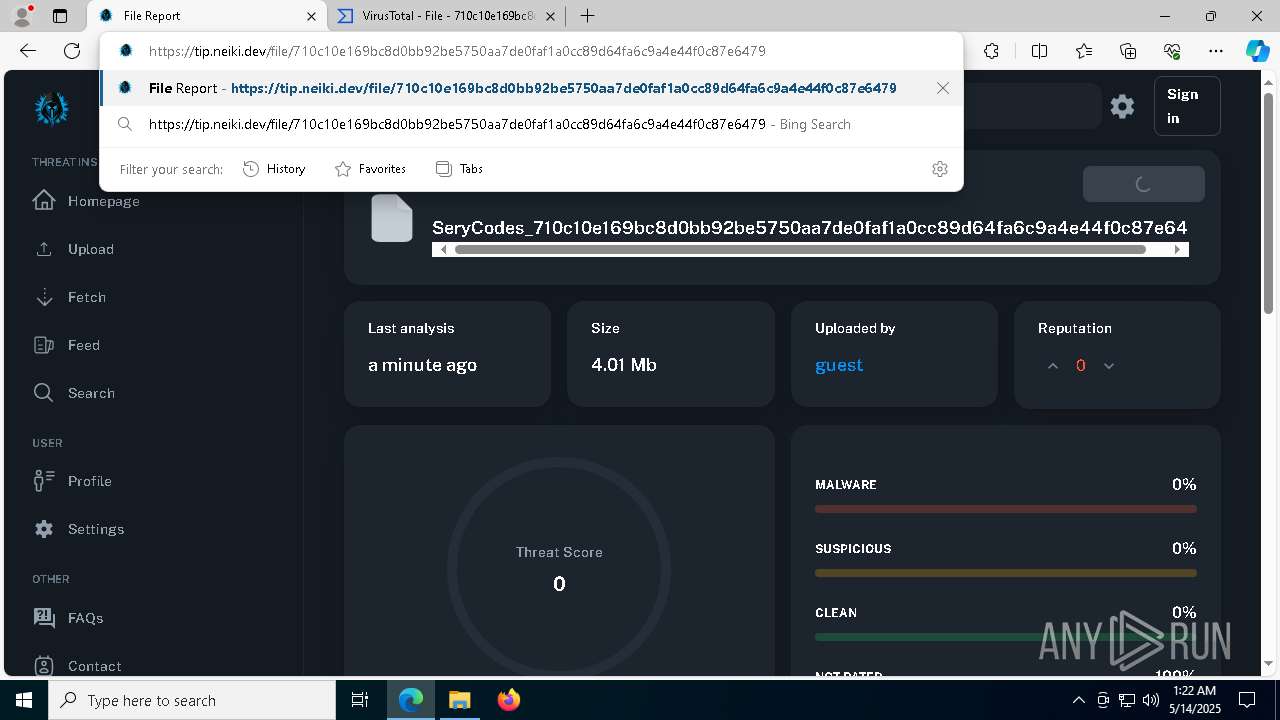
Task: Open Upload page in sidebar
Action: 73,249
